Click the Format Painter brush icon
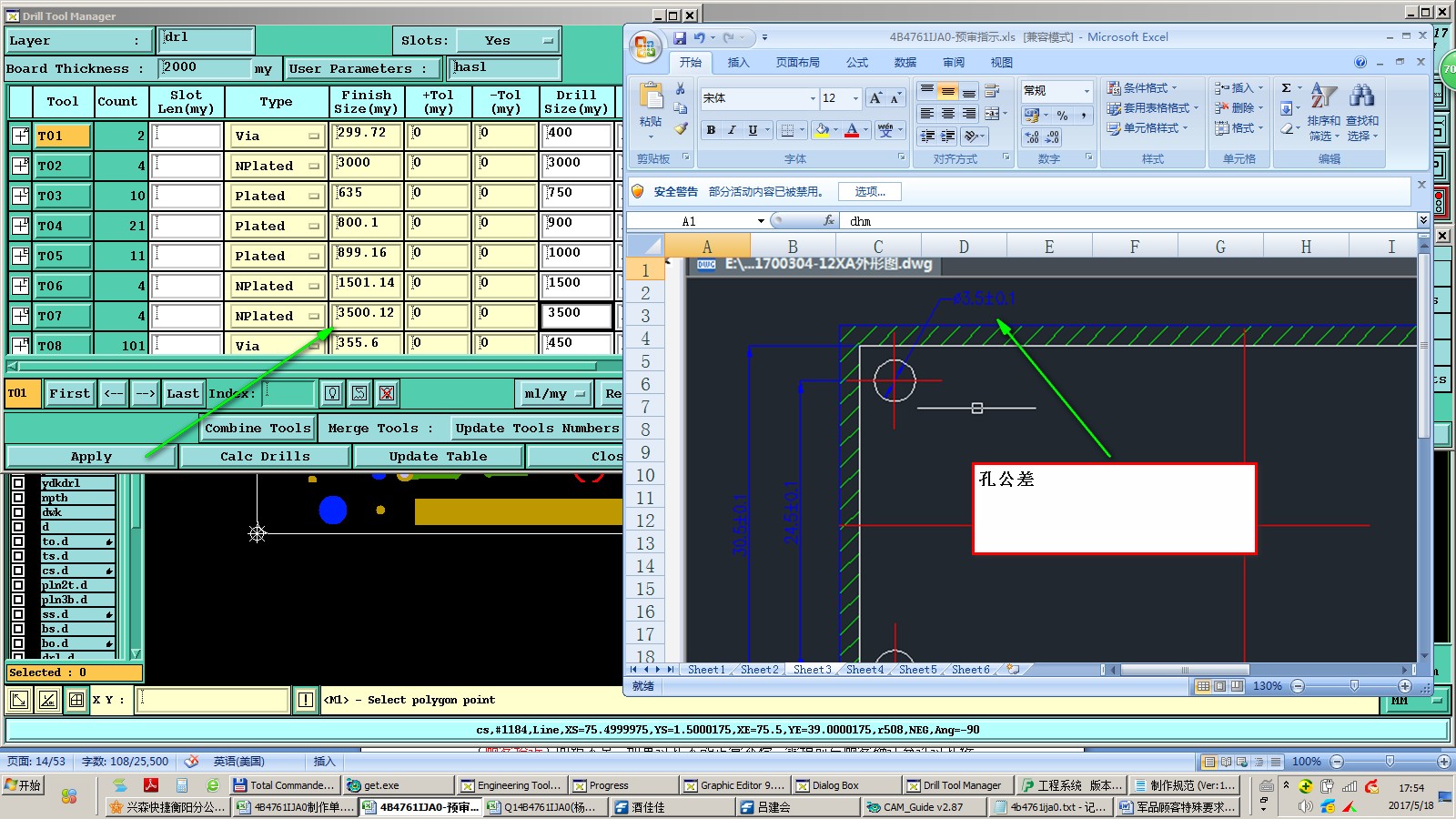This screenshot has width=1456, height=819. (680, 129)
